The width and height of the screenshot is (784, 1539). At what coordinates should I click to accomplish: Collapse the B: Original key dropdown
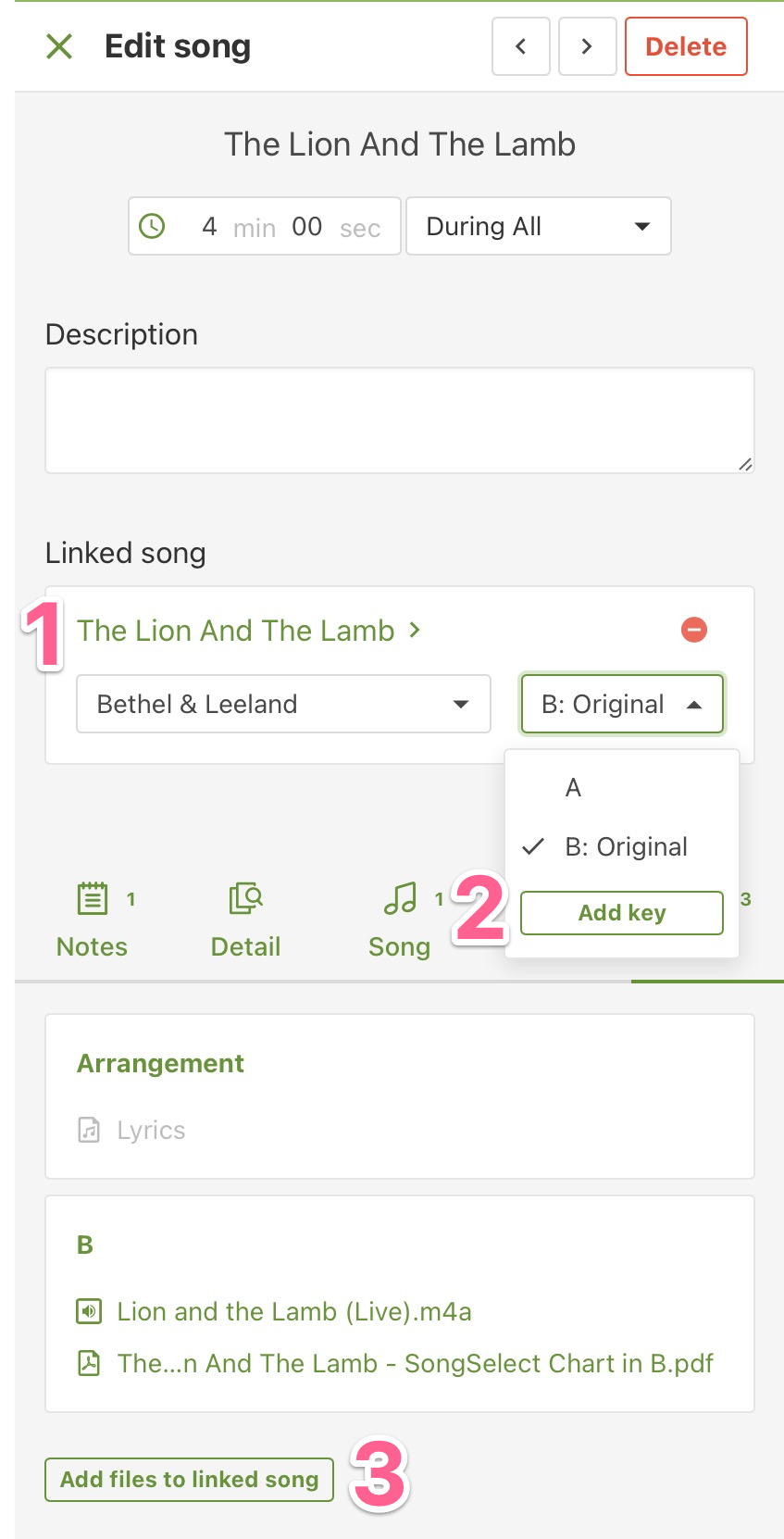[622, 704]
